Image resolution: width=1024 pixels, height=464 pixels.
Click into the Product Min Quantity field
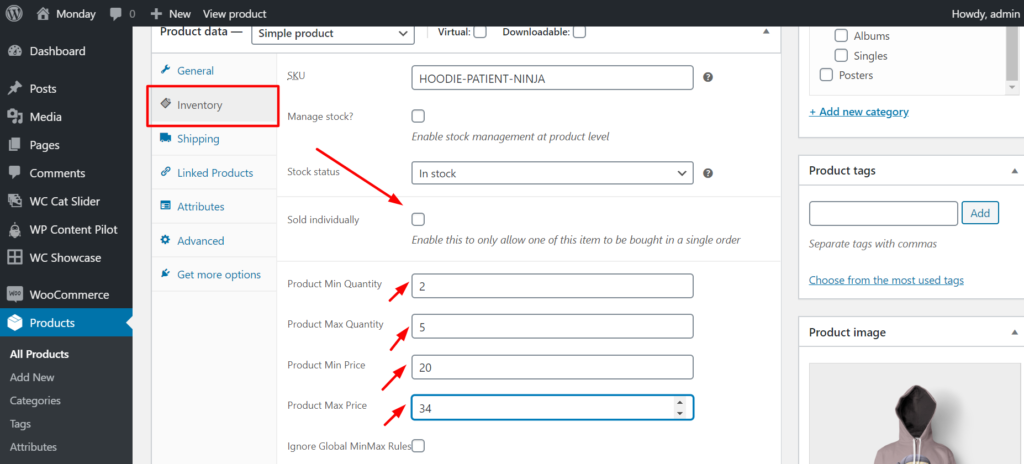[x=552, y=286]
